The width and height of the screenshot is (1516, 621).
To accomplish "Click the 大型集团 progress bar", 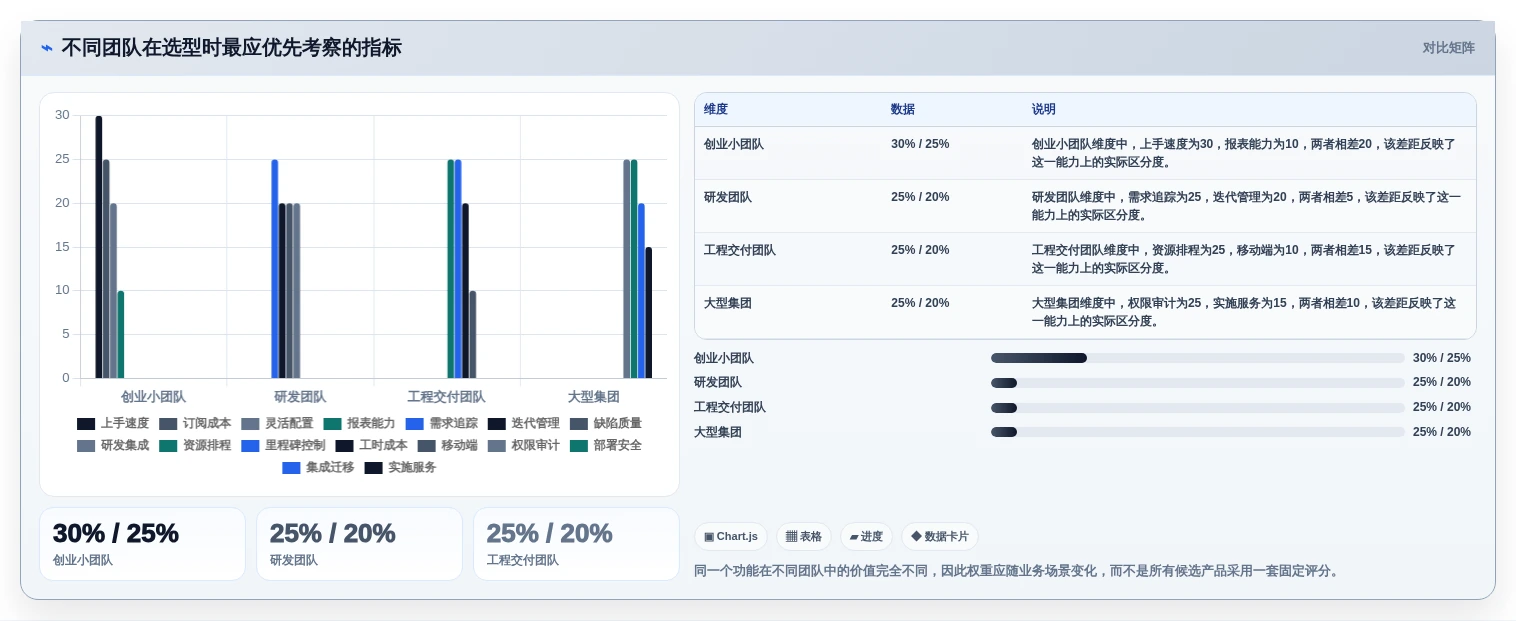I will 1197,432.
